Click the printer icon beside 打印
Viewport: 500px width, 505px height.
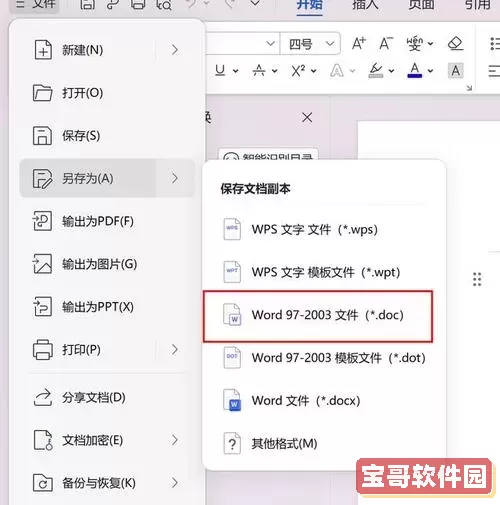(43, 349)
